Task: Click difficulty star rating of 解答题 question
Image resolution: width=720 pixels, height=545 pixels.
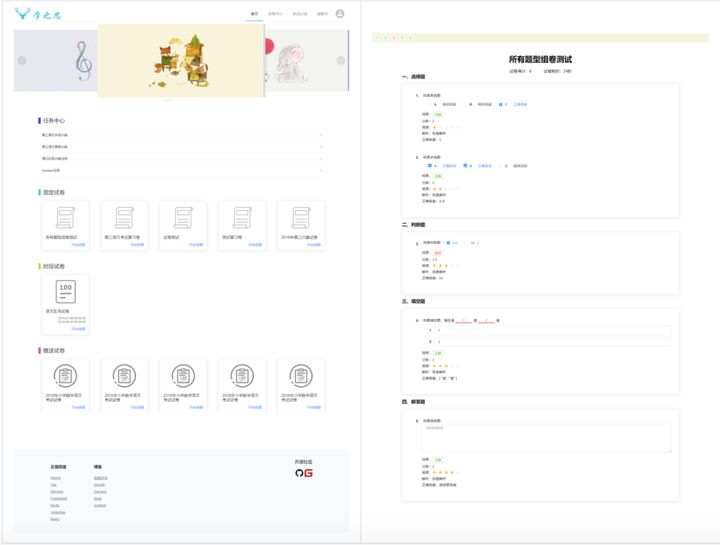Action: coord(445,472)
